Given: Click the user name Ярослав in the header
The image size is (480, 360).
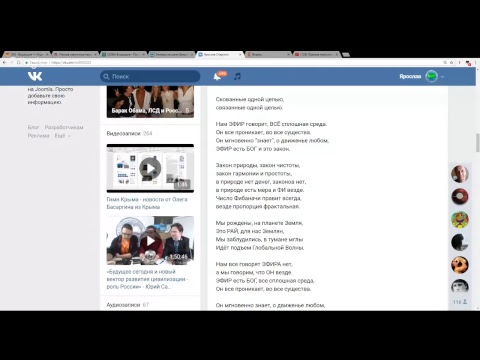Looking at the screenshot, I should tap(410, 76).
